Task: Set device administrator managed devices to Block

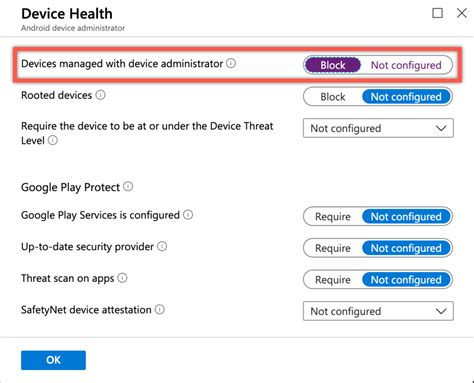Action: click(333, 65)
